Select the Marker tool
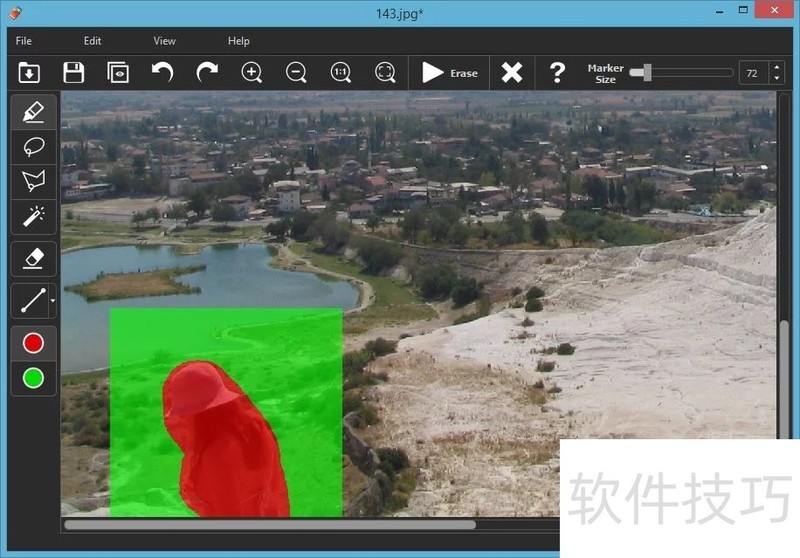The width and height of the screenshot is (800, 558). pos(33,112)
